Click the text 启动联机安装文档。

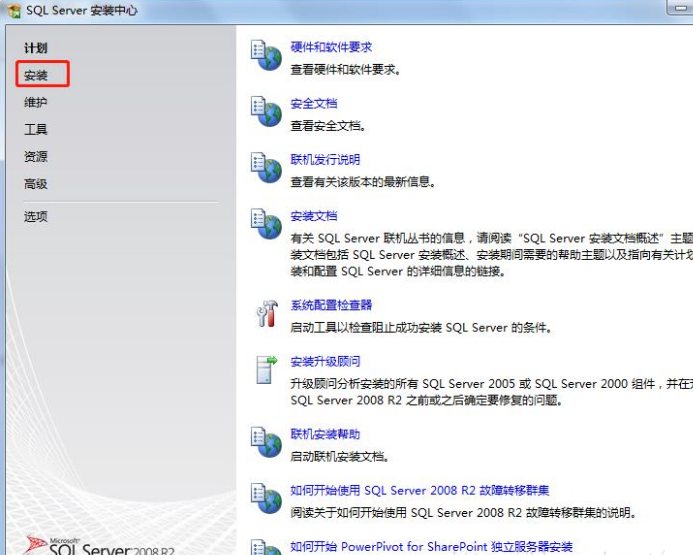coord(340,456)
